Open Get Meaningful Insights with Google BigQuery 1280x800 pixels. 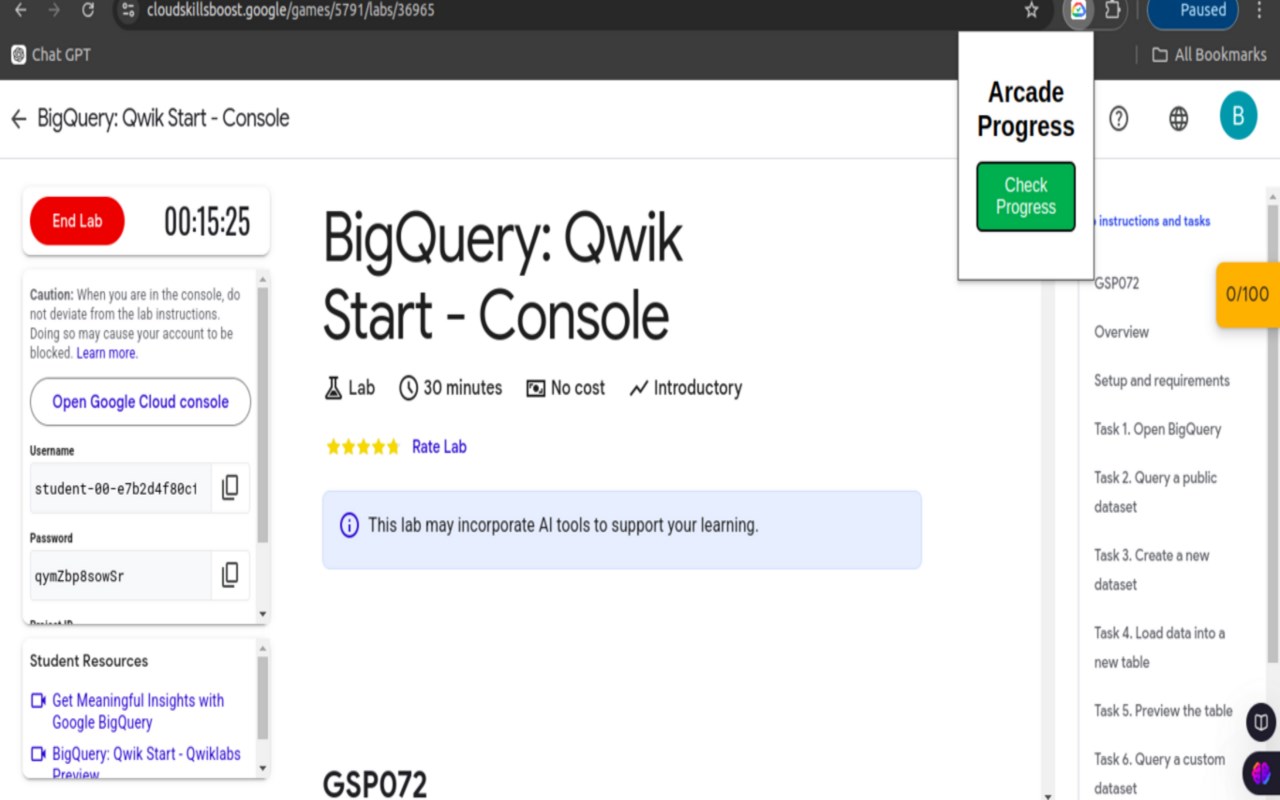pyautogui.click(x=138, y=711)
